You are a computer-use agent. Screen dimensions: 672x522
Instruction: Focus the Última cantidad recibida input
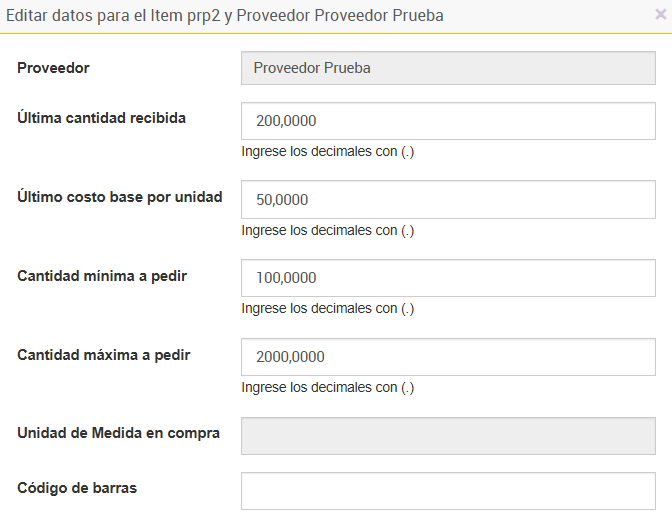click(x=448, y=121)
